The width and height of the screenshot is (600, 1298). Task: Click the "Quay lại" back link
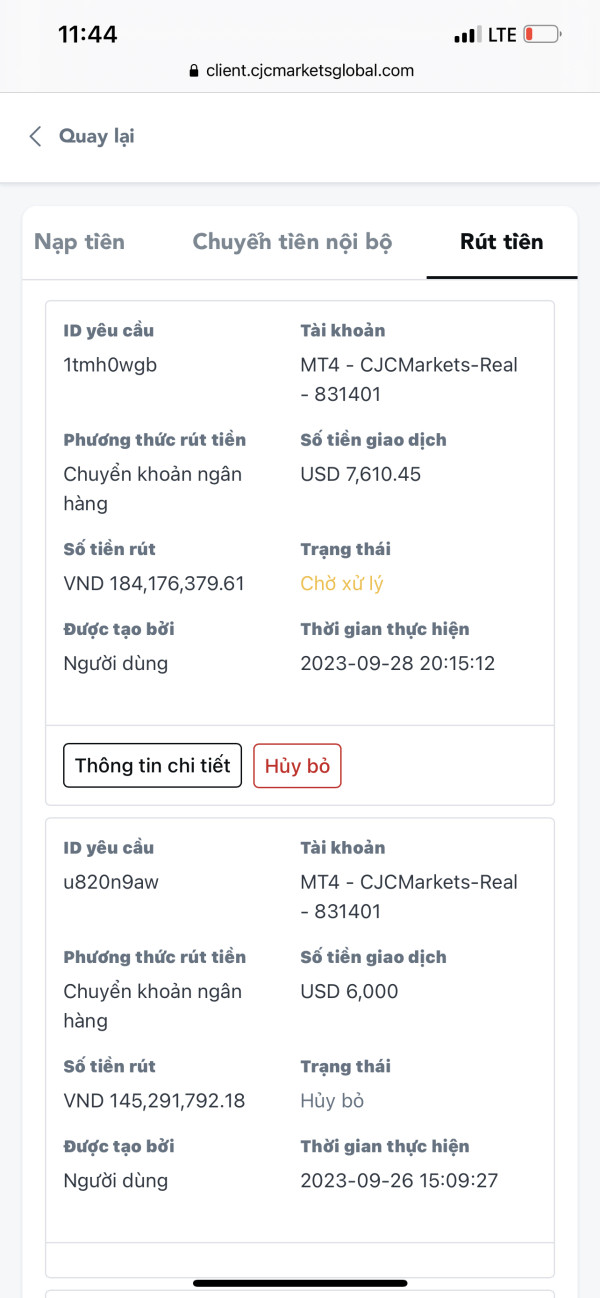[96, 137]
